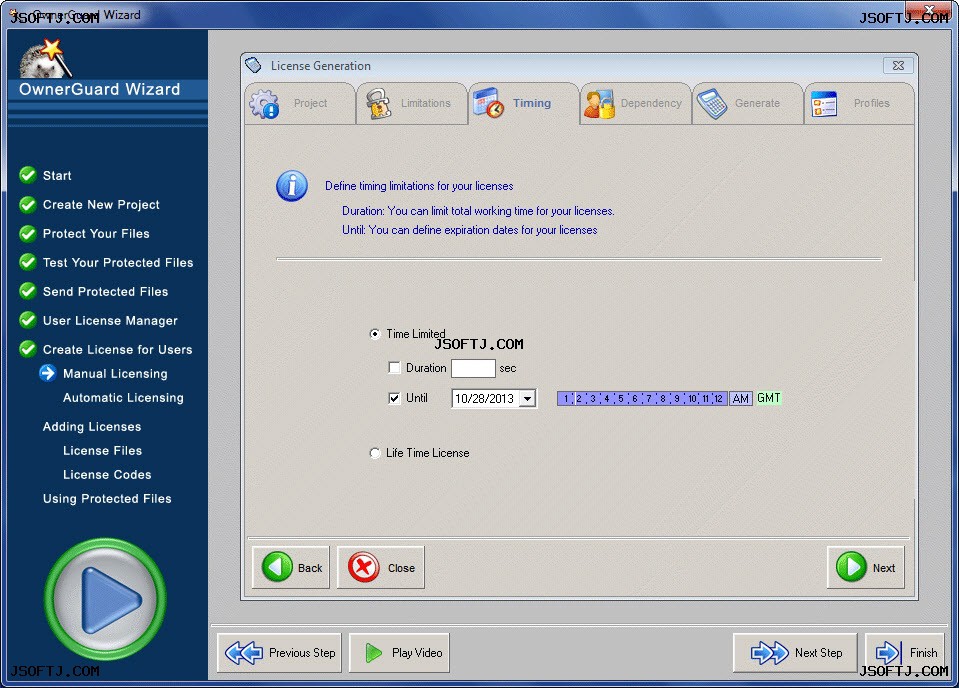Toggle the AM indicator
This screenshot has width=959, height=688.
pyautogui.click(x=741, y=399)
